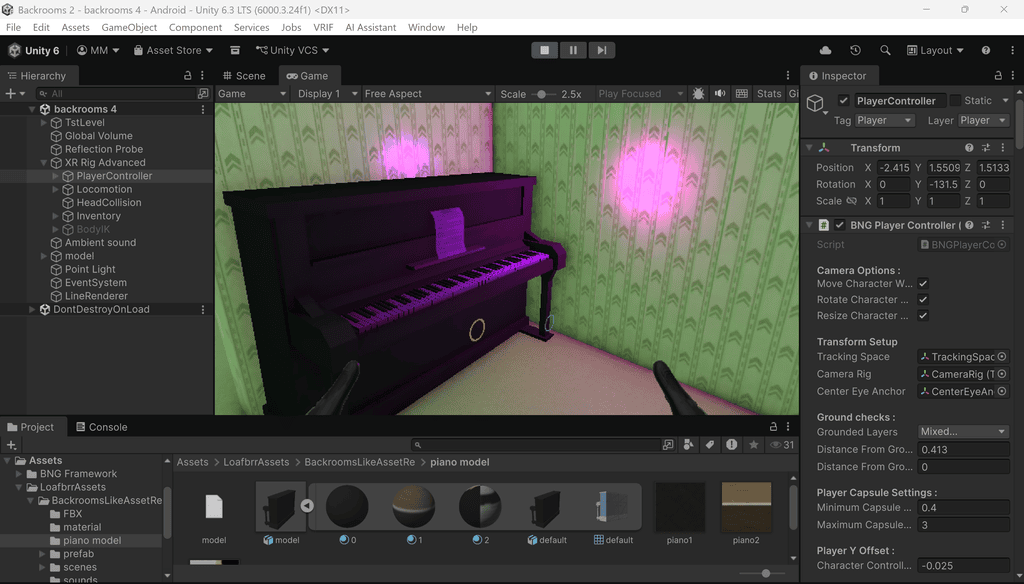Open the GameObject menu
The height and width of the screenshot is (584, 1024).
click(x=129, y=27)
